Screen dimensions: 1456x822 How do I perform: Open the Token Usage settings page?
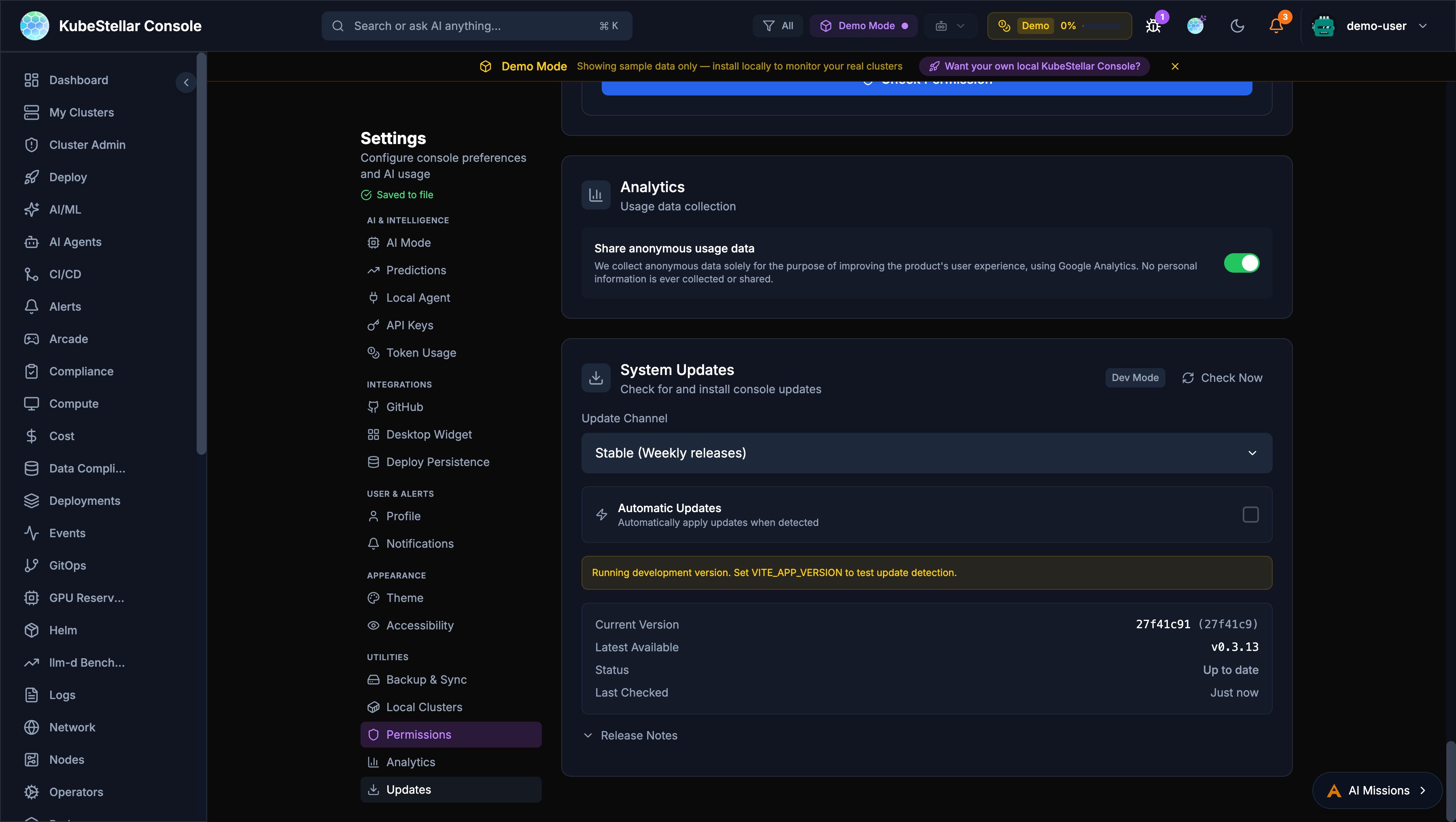(x=420, y=352)
